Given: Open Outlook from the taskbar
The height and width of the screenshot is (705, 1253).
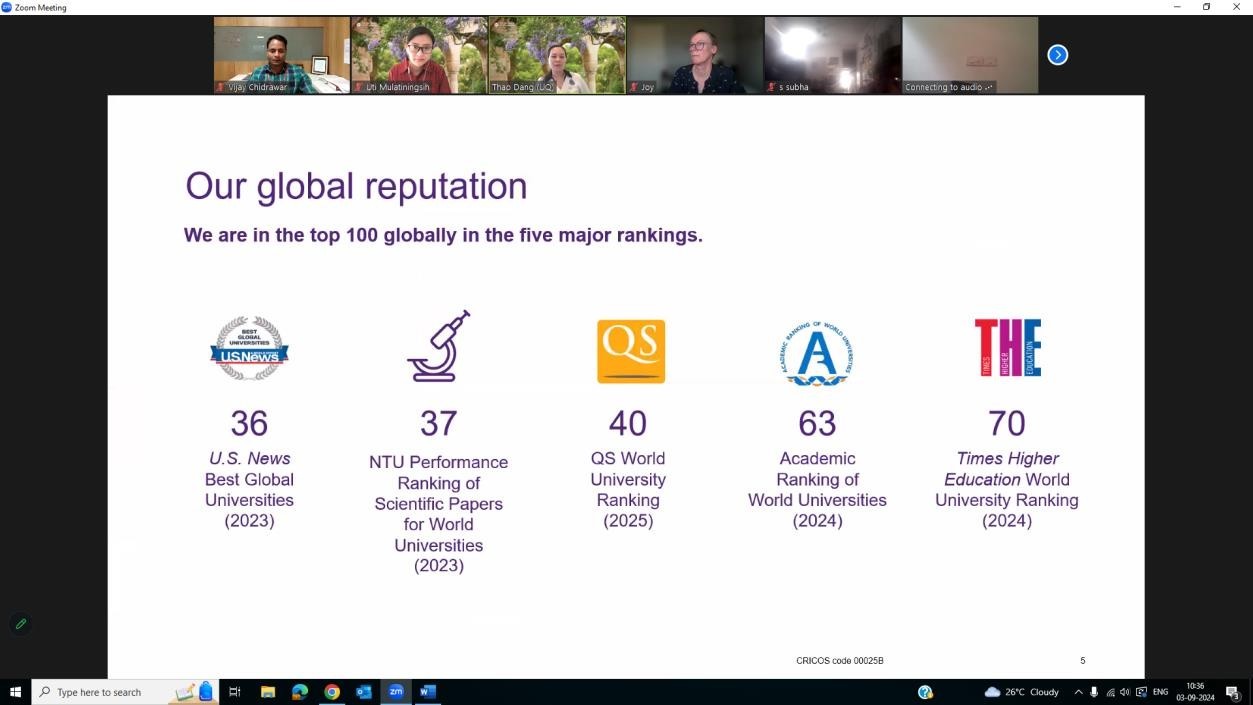Looking at the screenshot, I should pyautogui.click(x=364, y=692).
